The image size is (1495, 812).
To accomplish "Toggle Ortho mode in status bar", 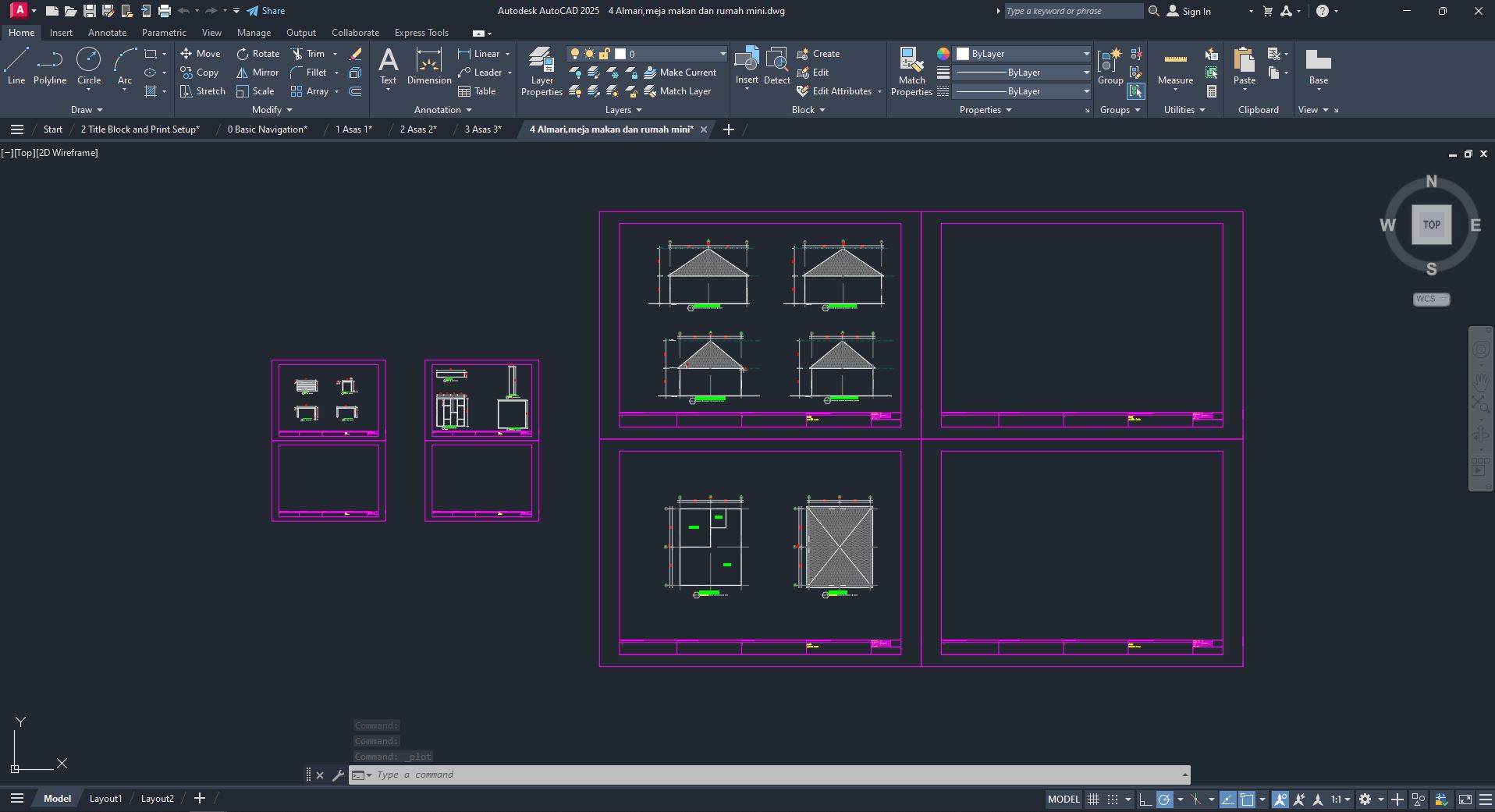I will (x=1145, y=800).
